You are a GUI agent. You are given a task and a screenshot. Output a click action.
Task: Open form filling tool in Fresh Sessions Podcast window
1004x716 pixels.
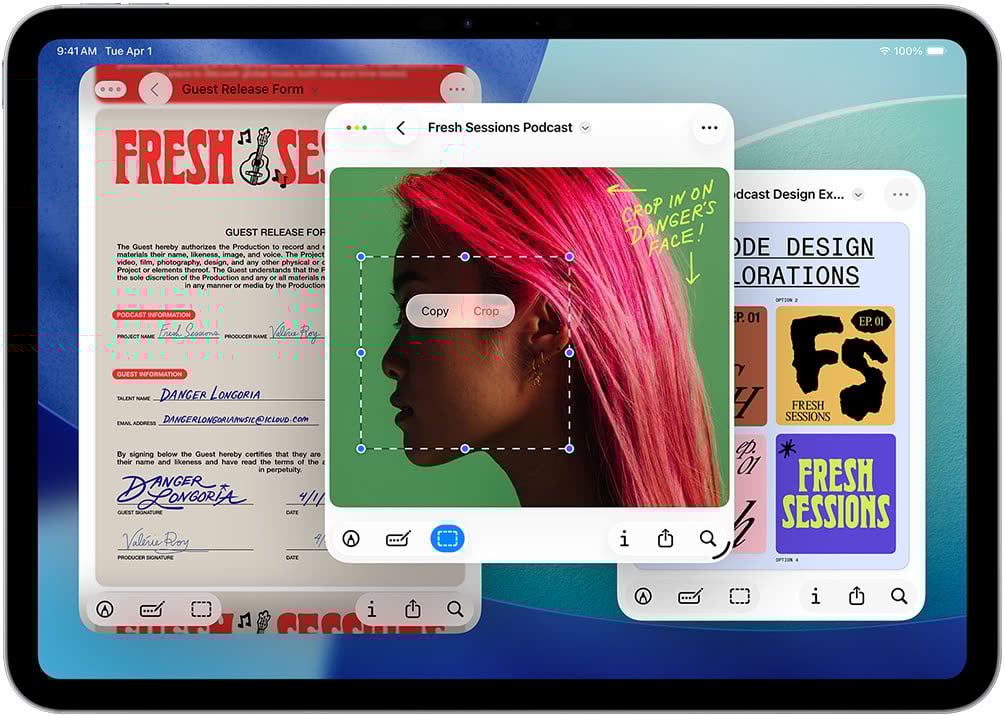pos(398,539)
